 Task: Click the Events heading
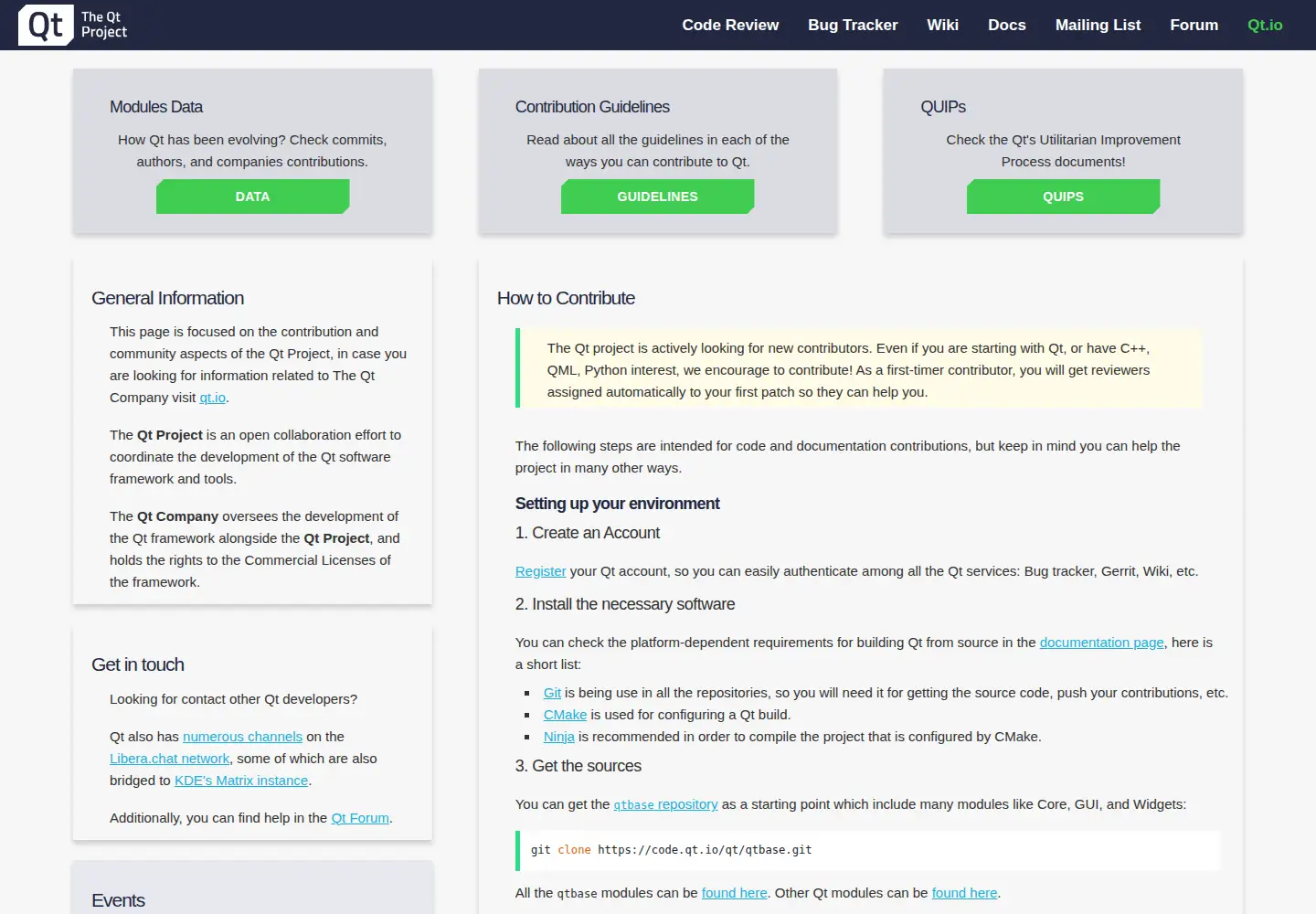pos(118,900)
